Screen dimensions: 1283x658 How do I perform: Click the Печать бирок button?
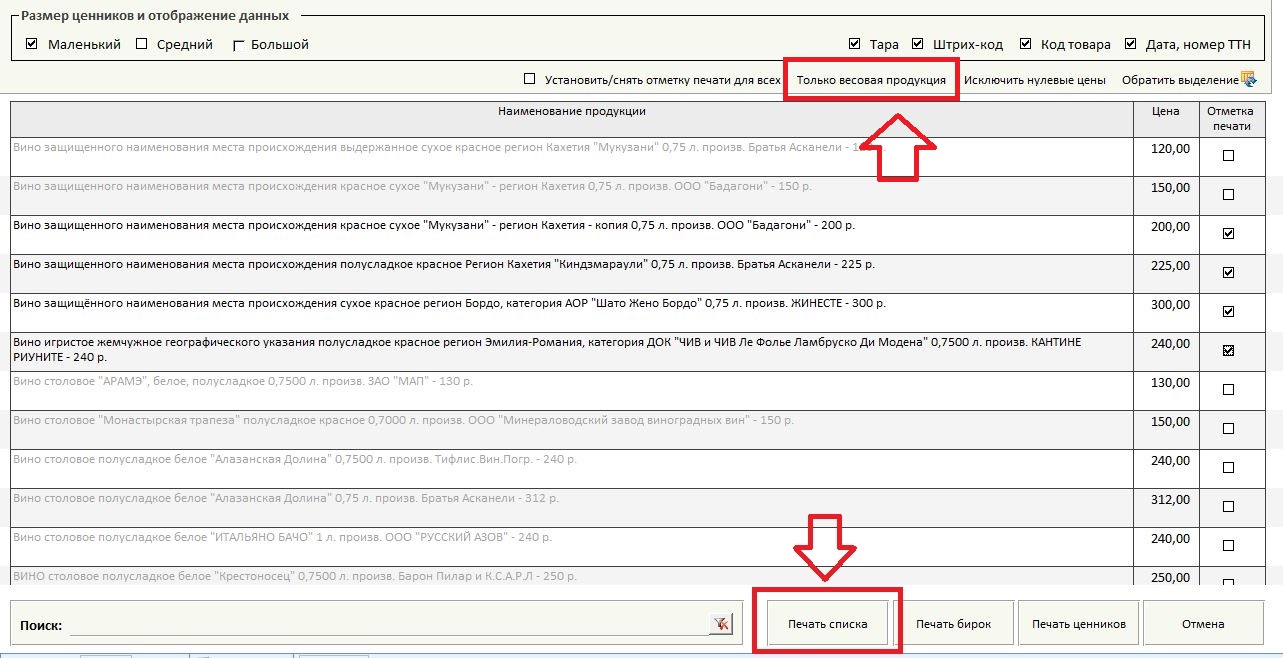click(954, 624)
